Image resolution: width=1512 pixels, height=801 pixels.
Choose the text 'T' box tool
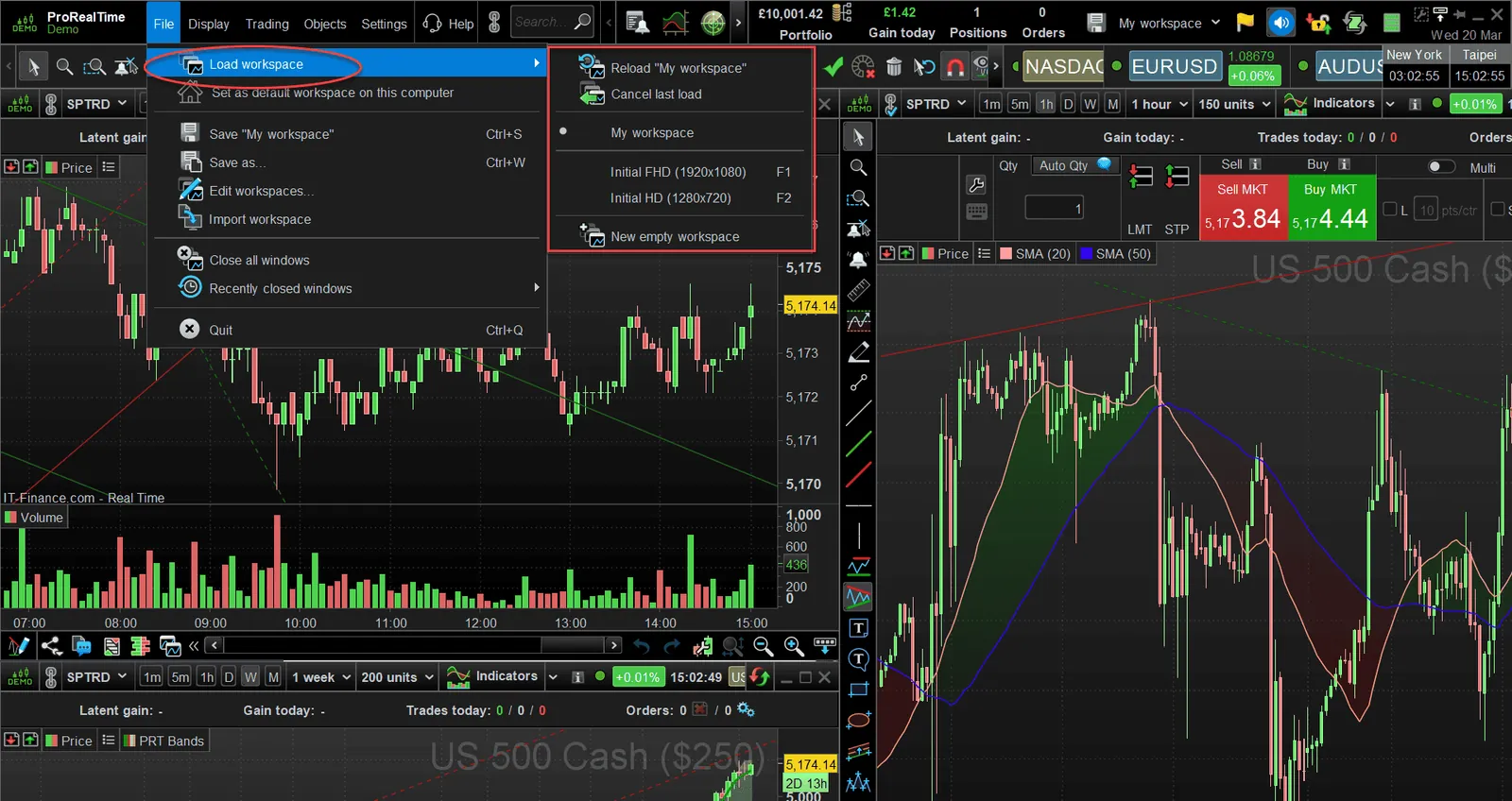[x=858, y=628]
